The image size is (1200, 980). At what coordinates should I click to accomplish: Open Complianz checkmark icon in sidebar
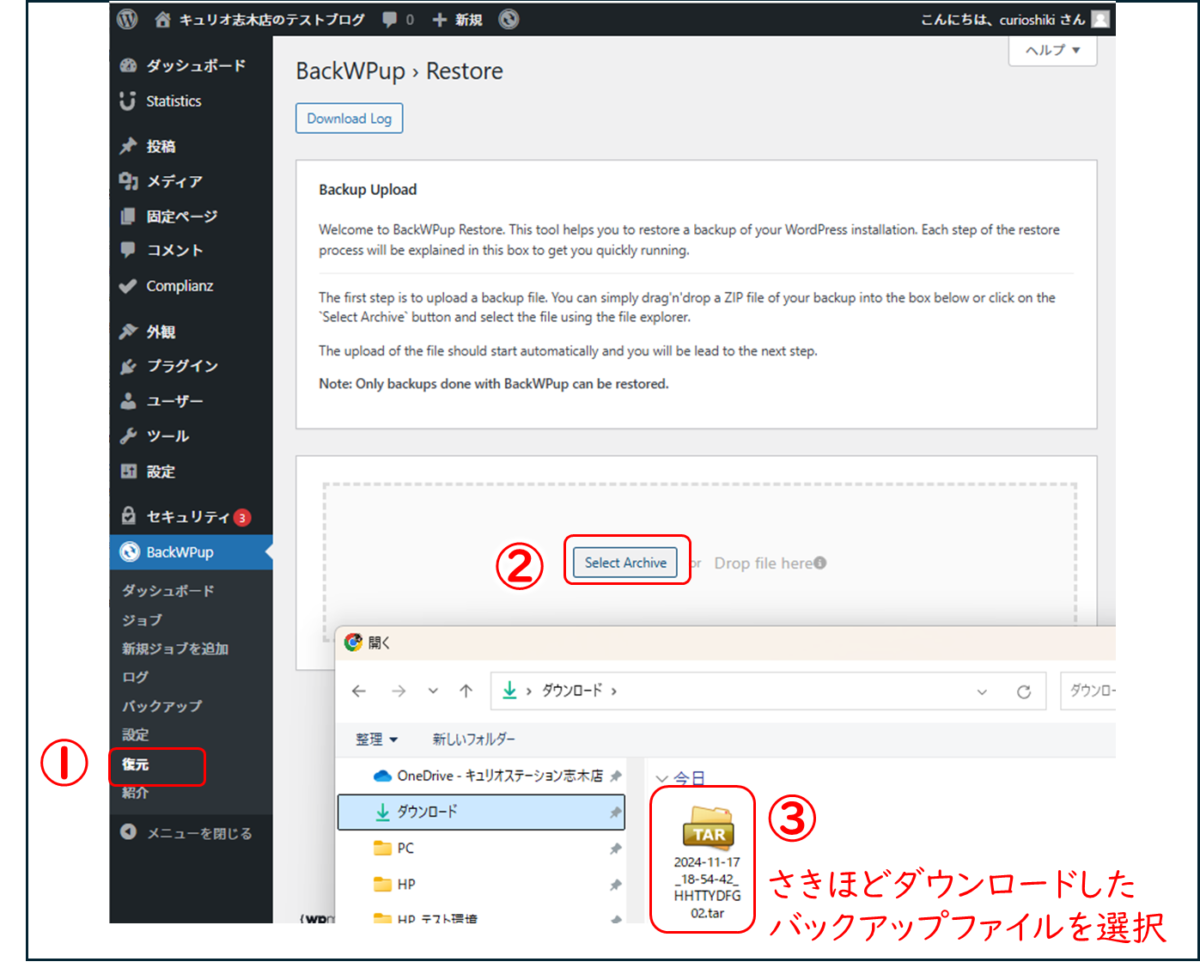coord(128,286)
